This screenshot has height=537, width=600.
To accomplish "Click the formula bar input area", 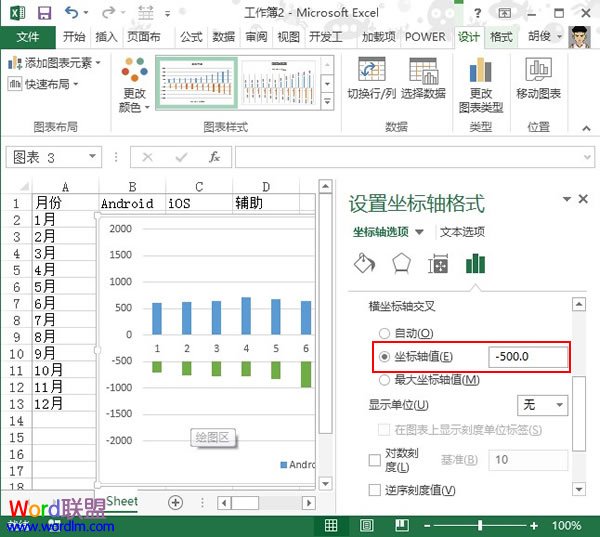I will (414, 157).
